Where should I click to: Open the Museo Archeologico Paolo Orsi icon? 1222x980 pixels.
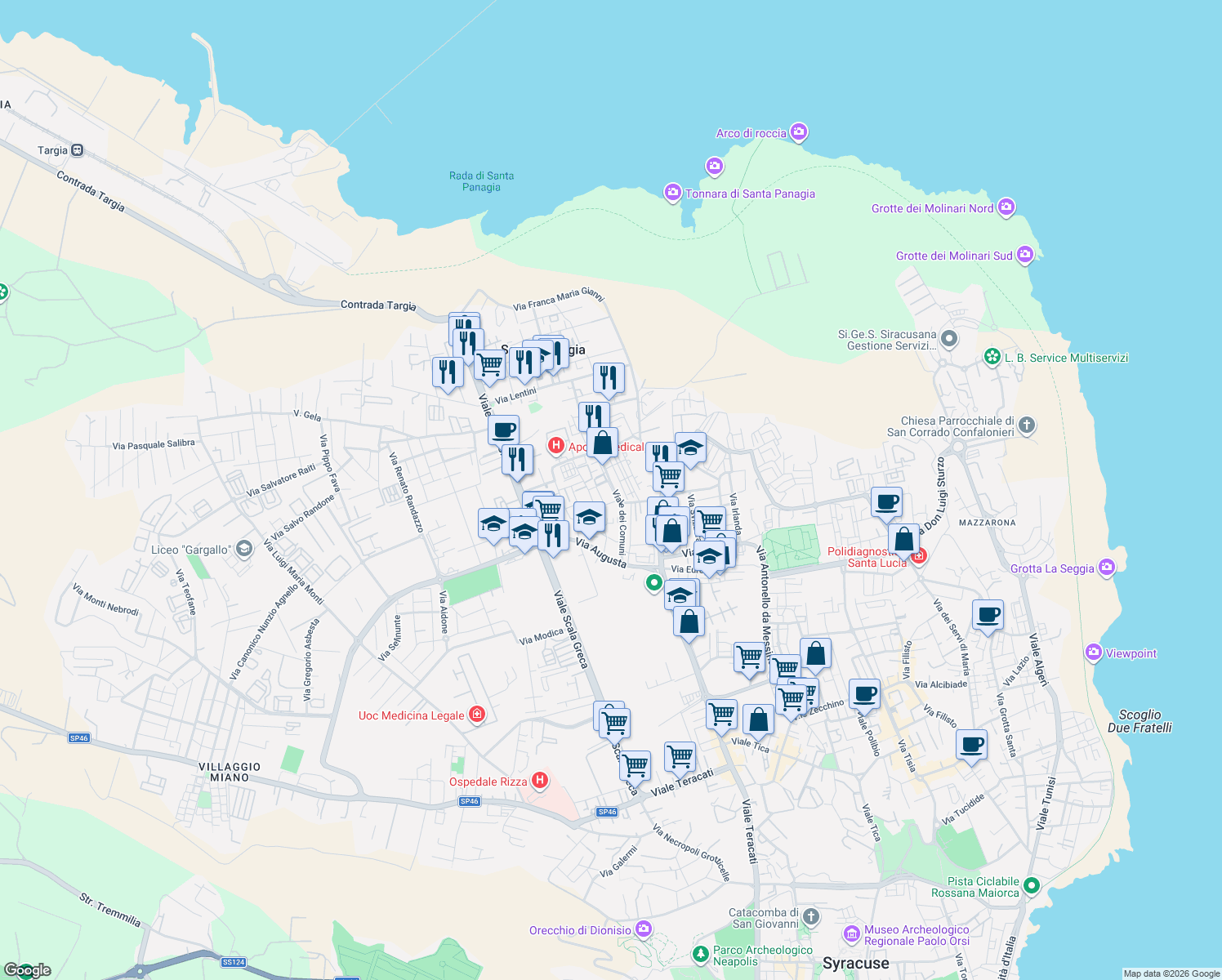852,933
